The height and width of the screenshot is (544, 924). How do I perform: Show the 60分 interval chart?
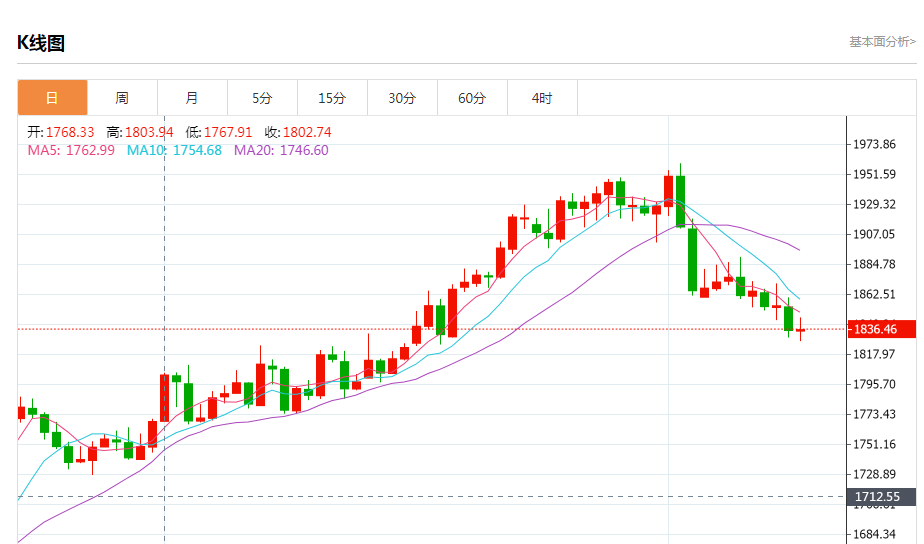[472, 98]
